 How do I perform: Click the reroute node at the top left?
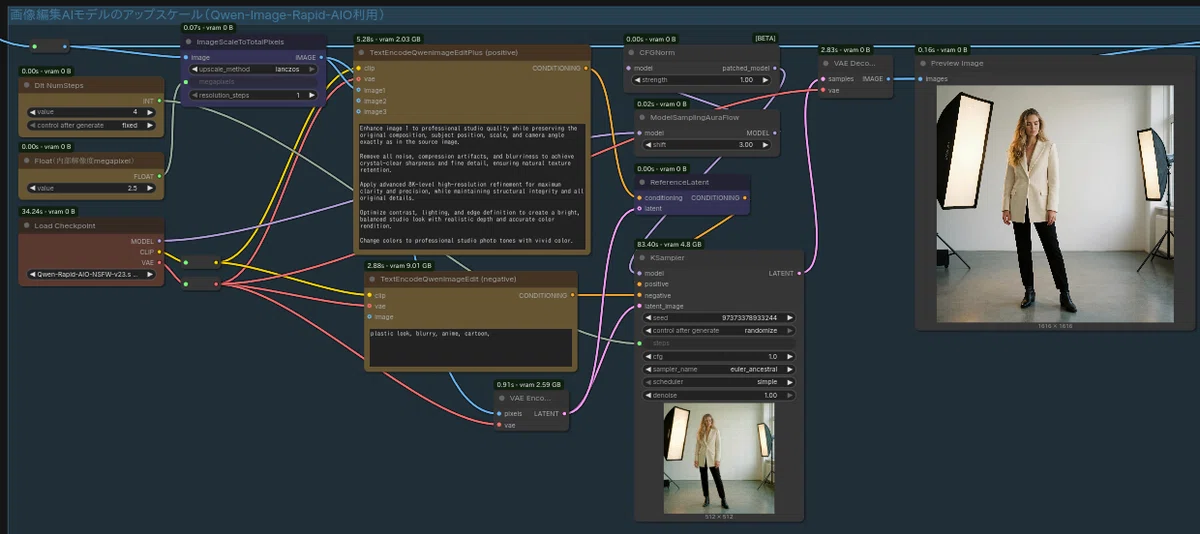coord(48,45)
